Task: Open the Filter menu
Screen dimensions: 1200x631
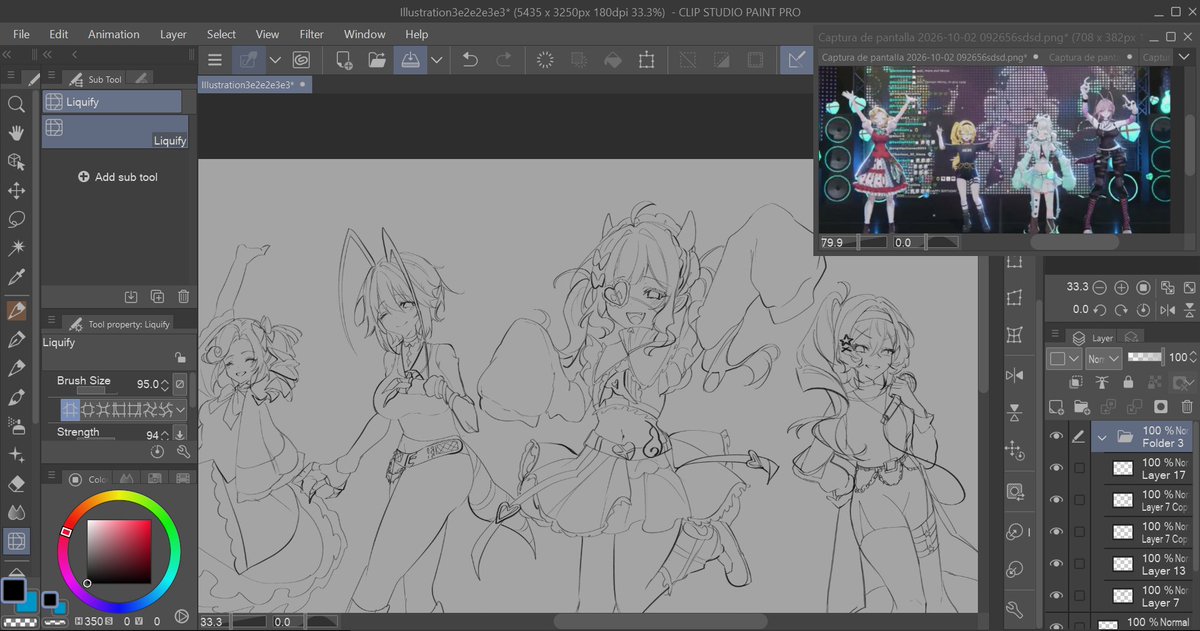Action: 312,34
